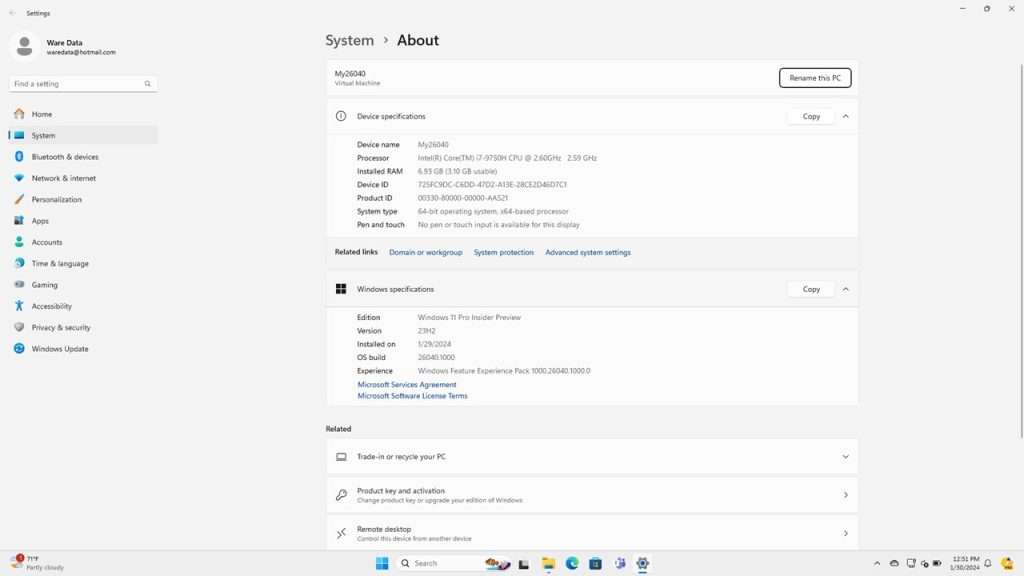1024x576 pixels.
Task: Copy the Windows specifications
Action: tap(811, 289)
